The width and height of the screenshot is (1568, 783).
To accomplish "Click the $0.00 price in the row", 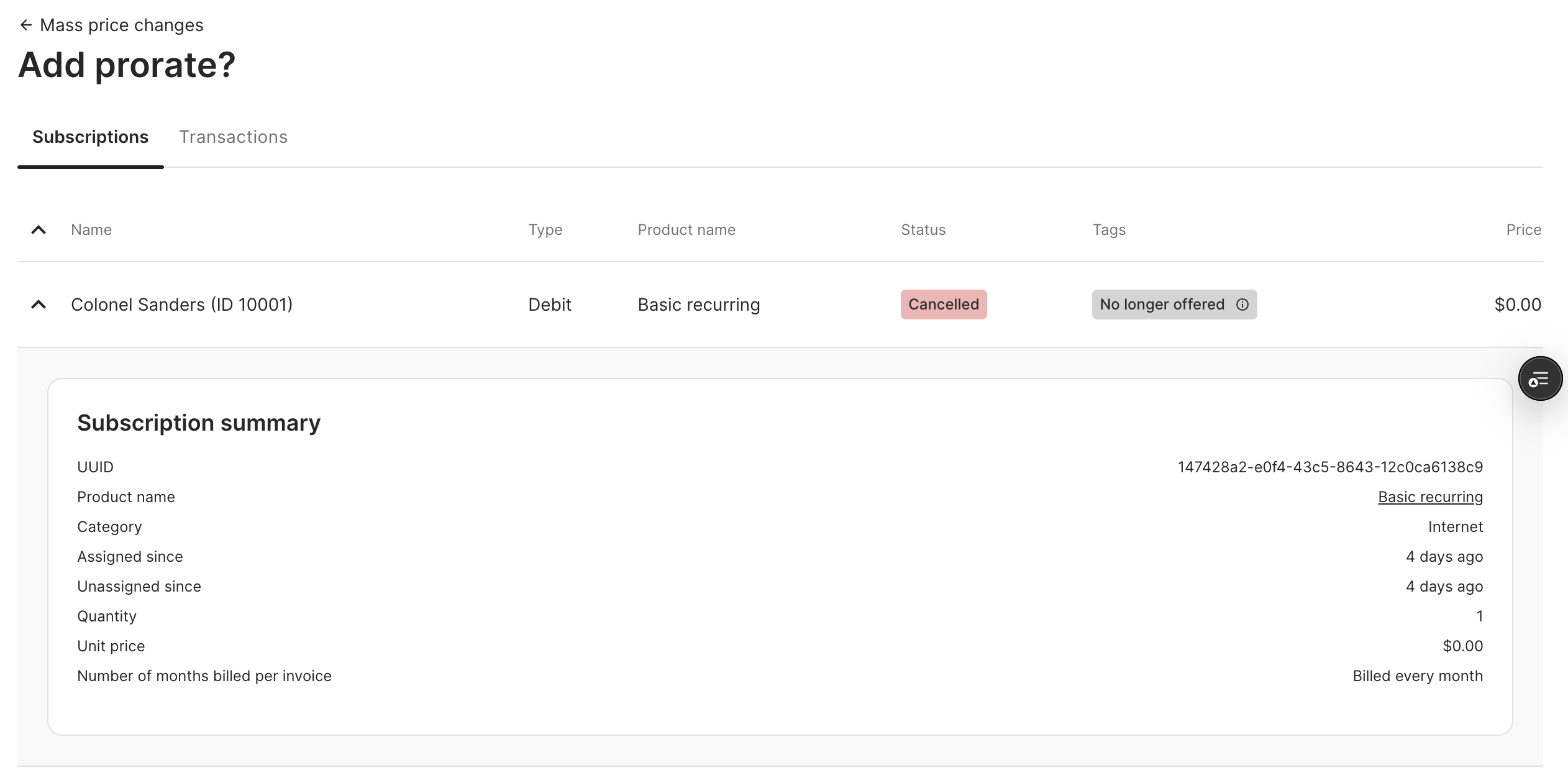I will (1518, 304).
